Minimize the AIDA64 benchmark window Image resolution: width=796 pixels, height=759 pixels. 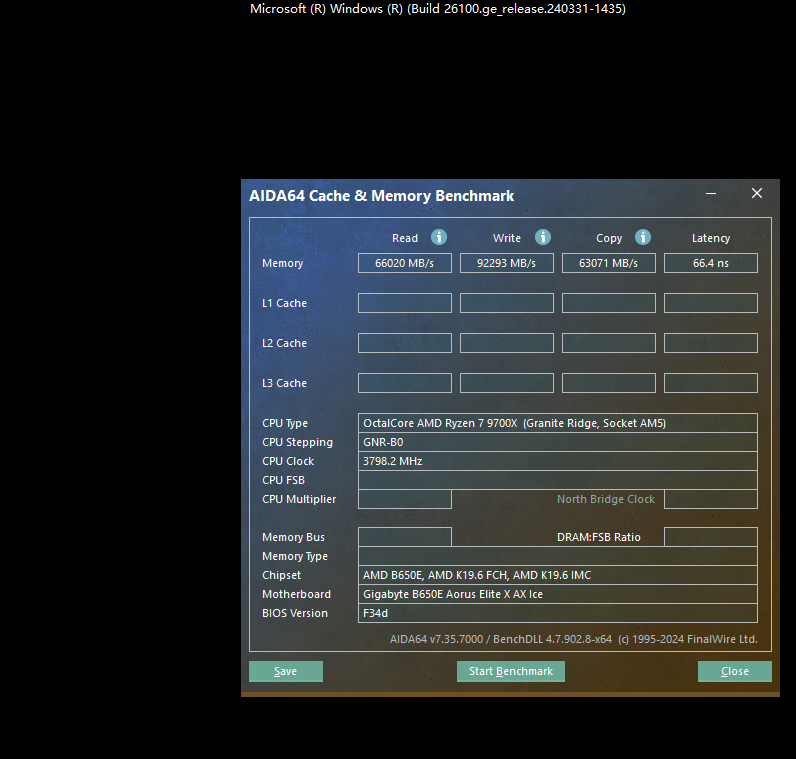coord(711,194)
